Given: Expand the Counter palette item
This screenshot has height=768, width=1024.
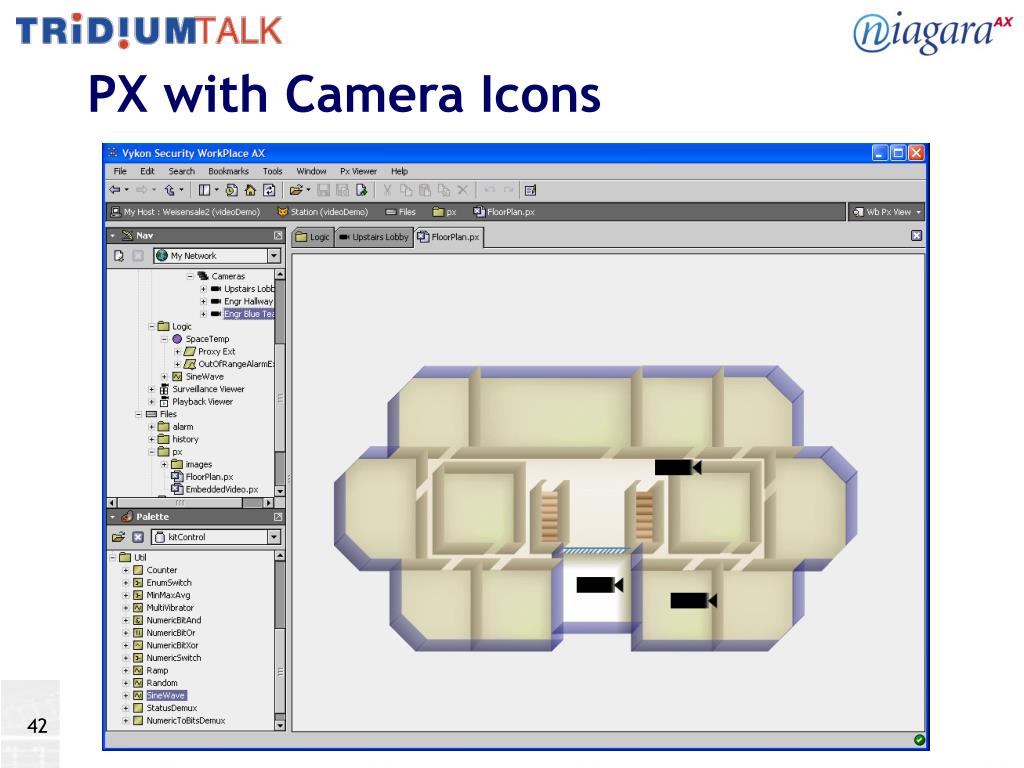Looking at the screenshot, I should coord(125,570).
